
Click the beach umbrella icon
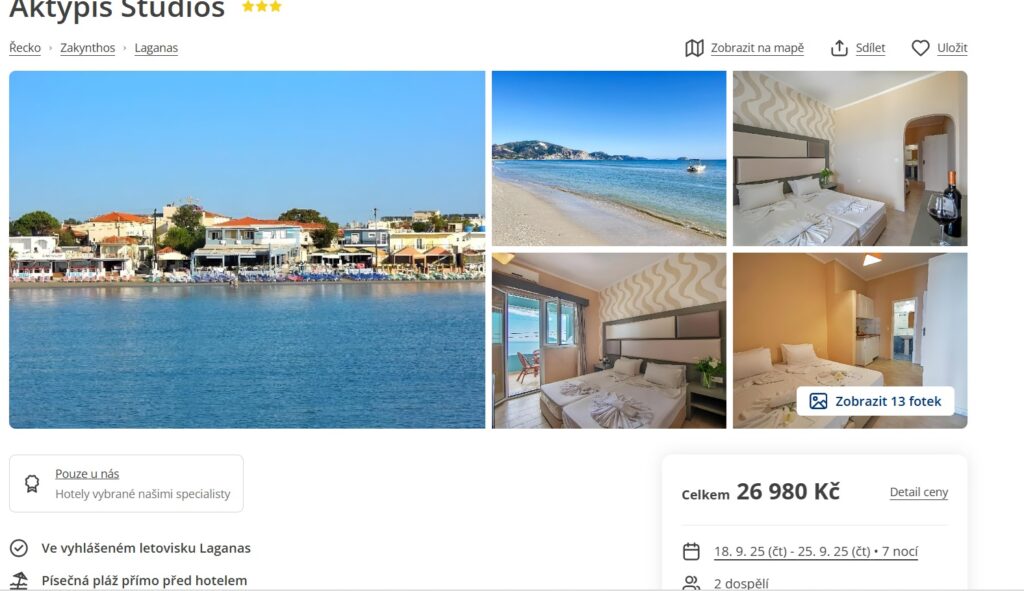tap(19, 580)
